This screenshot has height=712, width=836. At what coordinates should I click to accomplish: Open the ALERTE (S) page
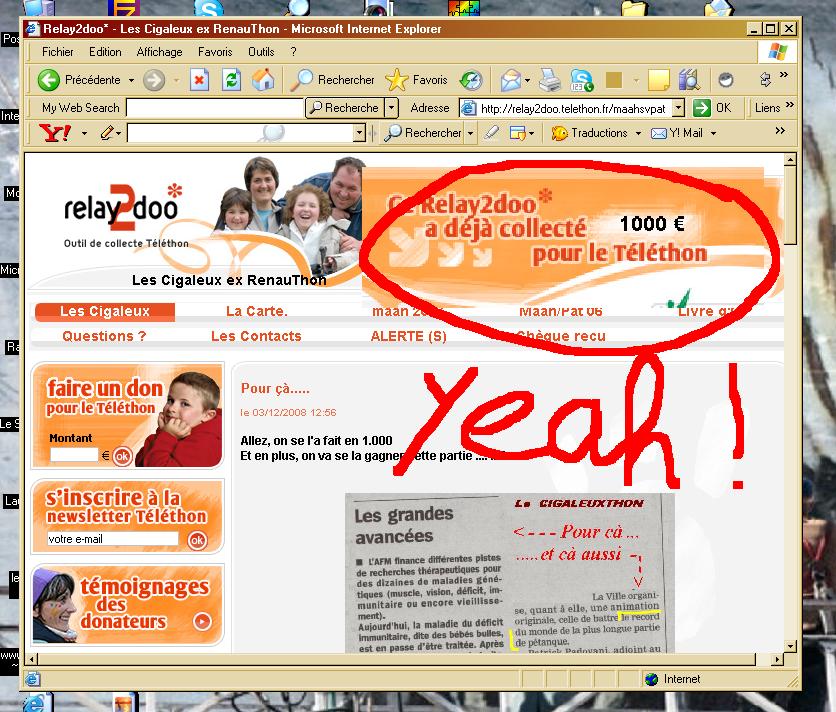pyautogui.click(x=408, y=337)
